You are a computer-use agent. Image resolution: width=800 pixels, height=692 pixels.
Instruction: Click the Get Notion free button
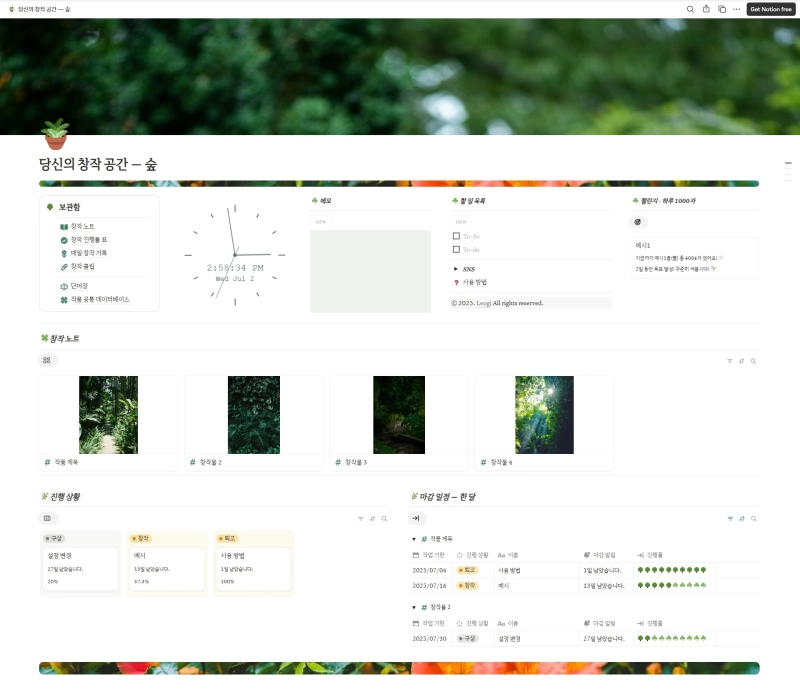pyautogui.click(x=771, y=9)
